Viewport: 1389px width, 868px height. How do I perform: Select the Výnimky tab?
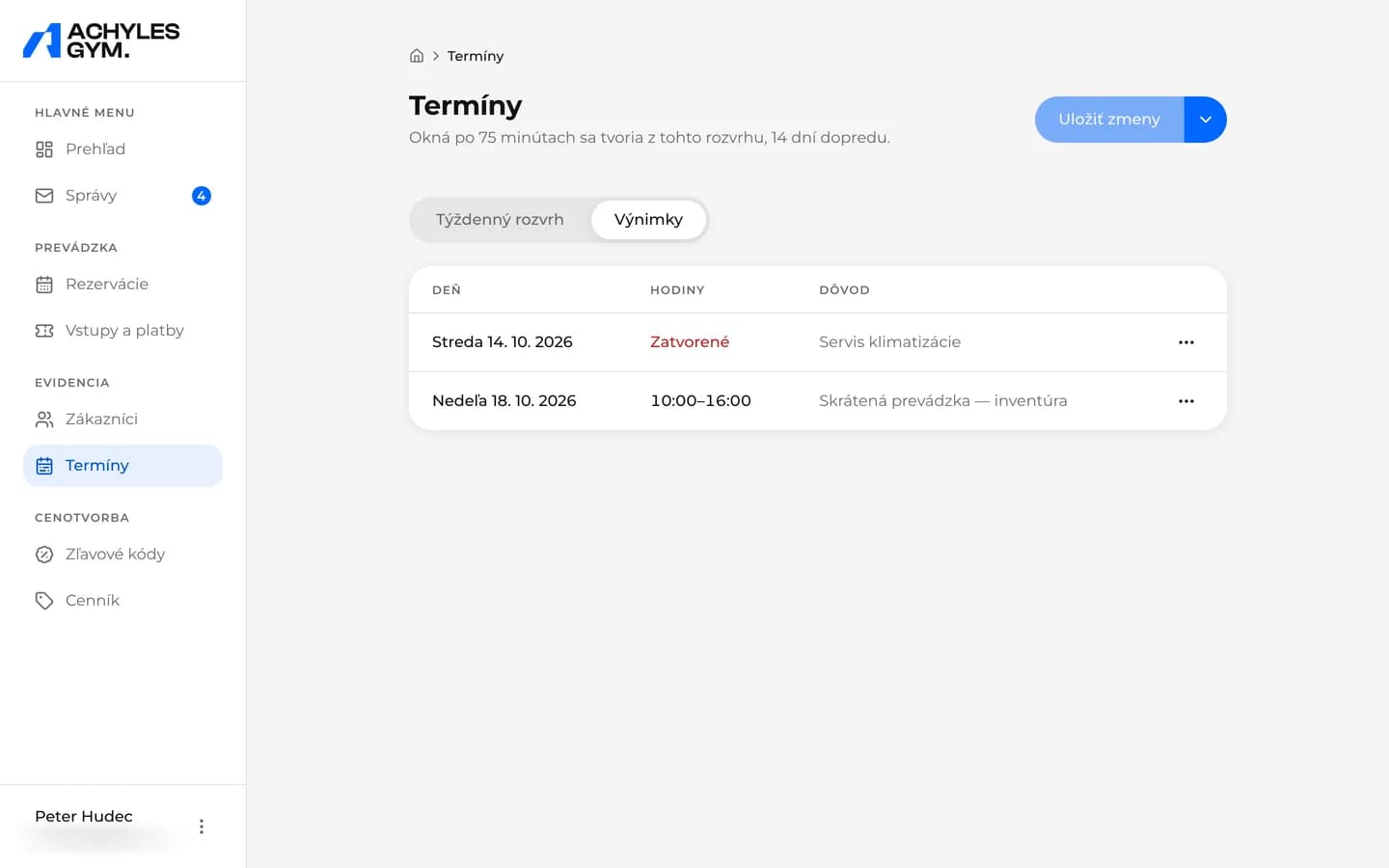[648, 220]
